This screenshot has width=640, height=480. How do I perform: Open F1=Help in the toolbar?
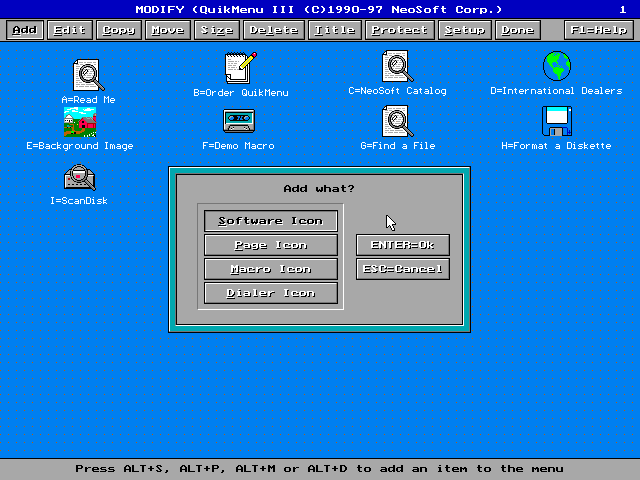[599, 30]
